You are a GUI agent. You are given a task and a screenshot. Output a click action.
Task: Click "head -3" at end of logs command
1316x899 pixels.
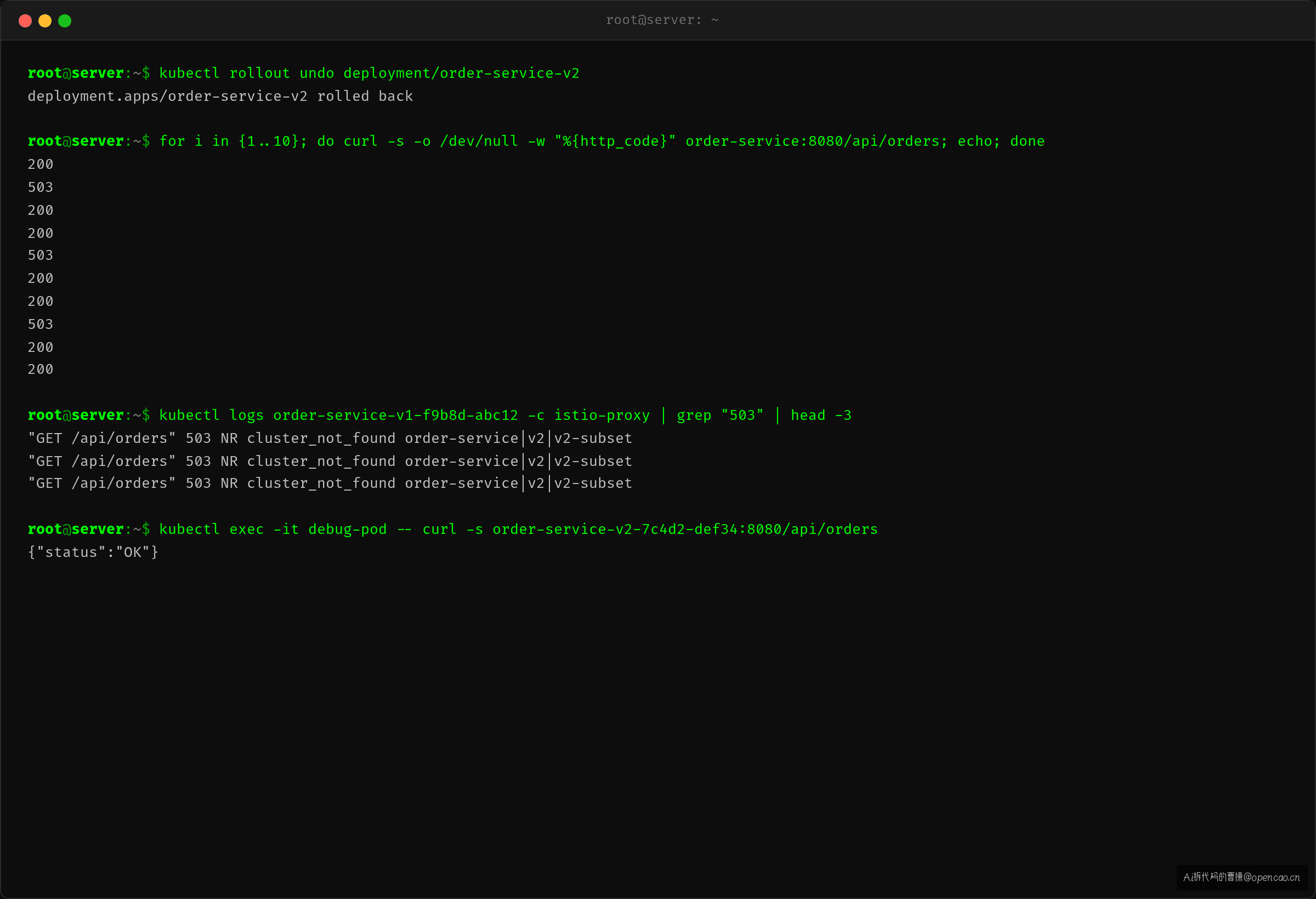coord(820,416)
